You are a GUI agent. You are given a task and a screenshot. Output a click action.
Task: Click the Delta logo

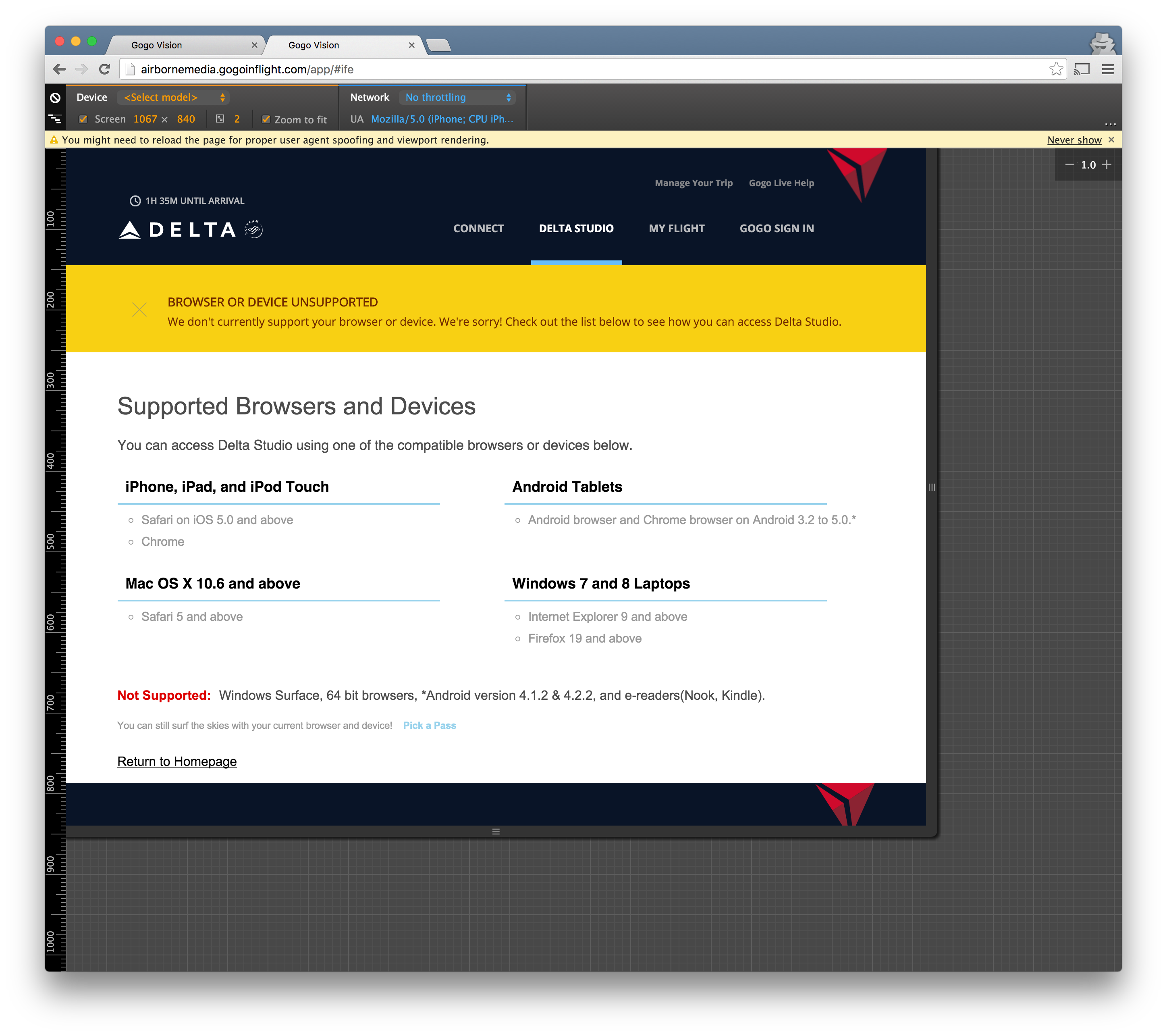click(x=191, y=230)
